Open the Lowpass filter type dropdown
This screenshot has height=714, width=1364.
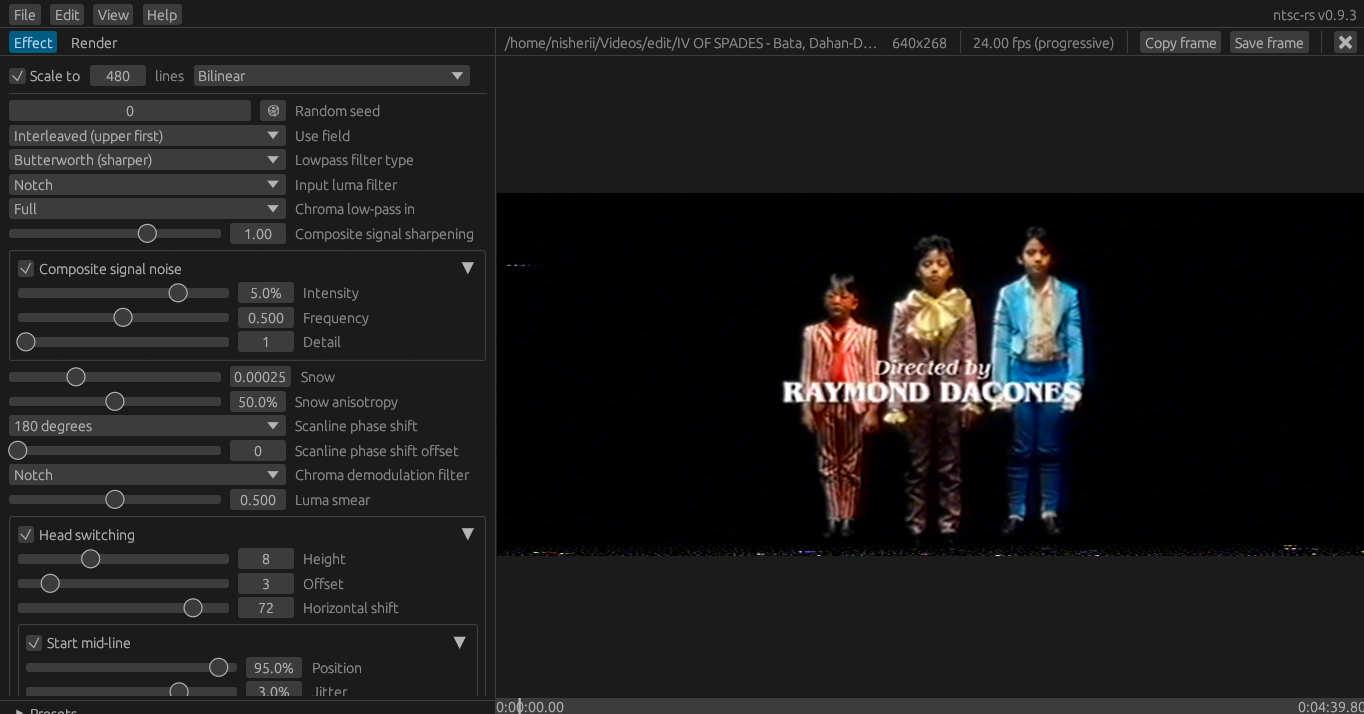coord(148,160)
